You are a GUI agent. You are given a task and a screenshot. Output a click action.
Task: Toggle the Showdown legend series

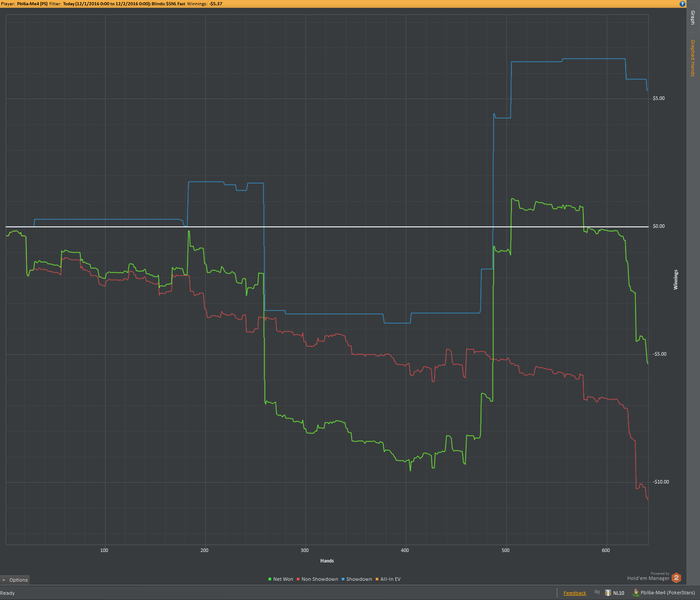coord(357,579)
